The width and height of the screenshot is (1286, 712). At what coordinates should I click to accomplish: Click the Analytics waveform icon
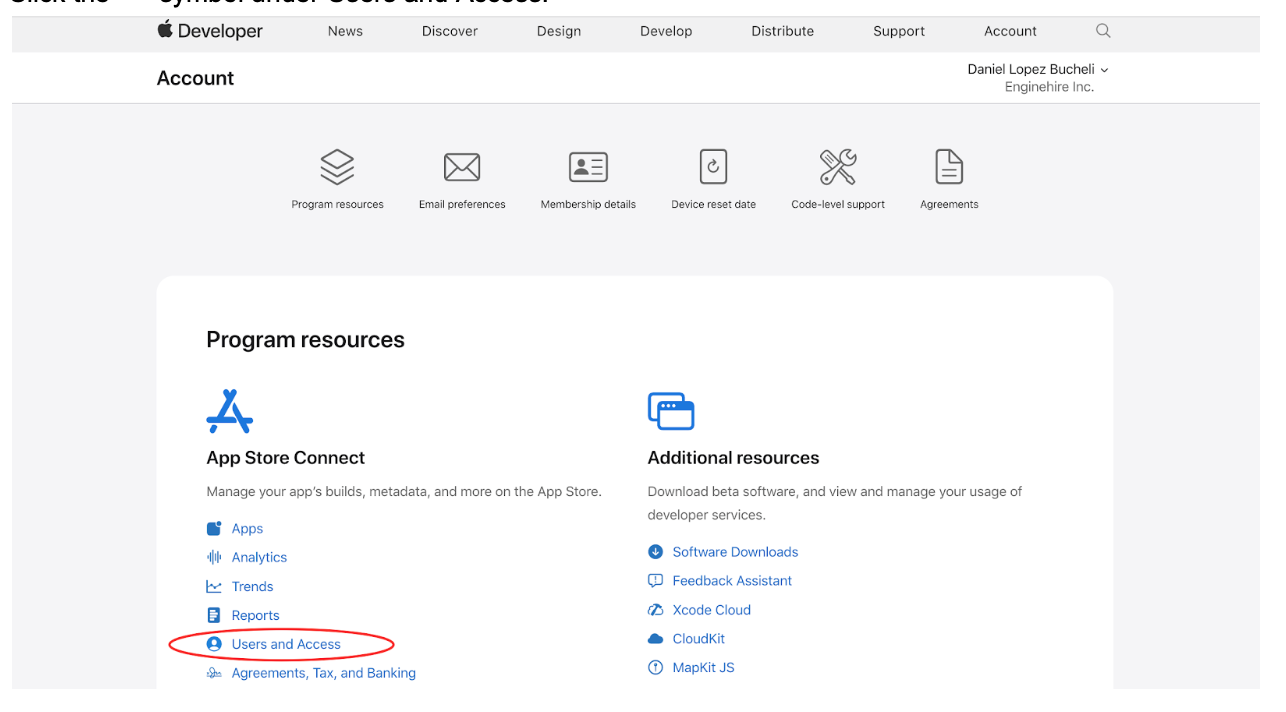click(x=214, y=558)
